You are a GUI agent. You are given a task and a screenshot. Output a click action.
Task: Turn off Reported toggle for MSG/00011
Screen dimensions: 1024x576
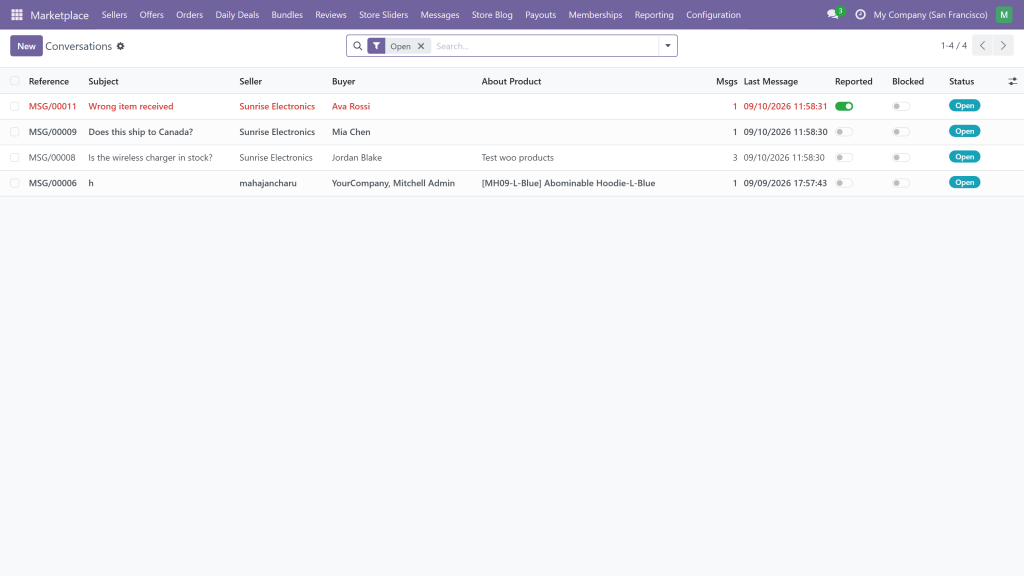click(x=844, y=106)
